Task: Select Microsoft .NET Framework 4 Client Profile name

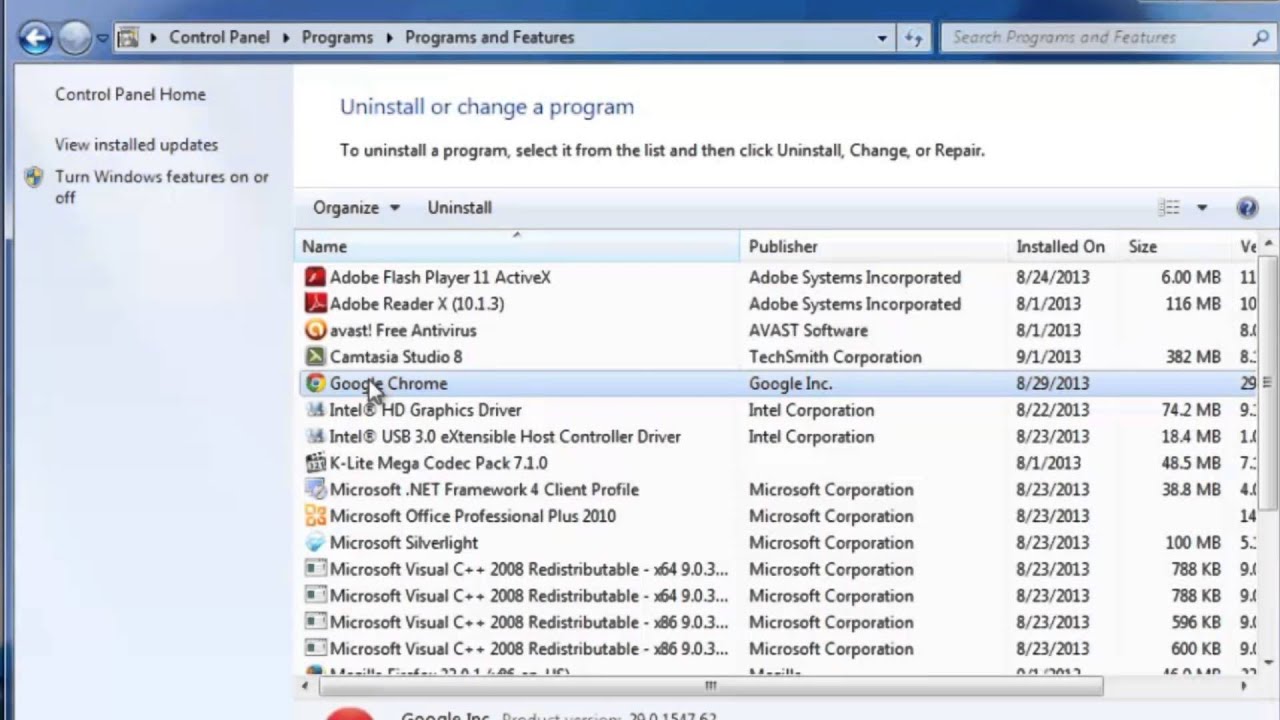Action: coord(484,490)
